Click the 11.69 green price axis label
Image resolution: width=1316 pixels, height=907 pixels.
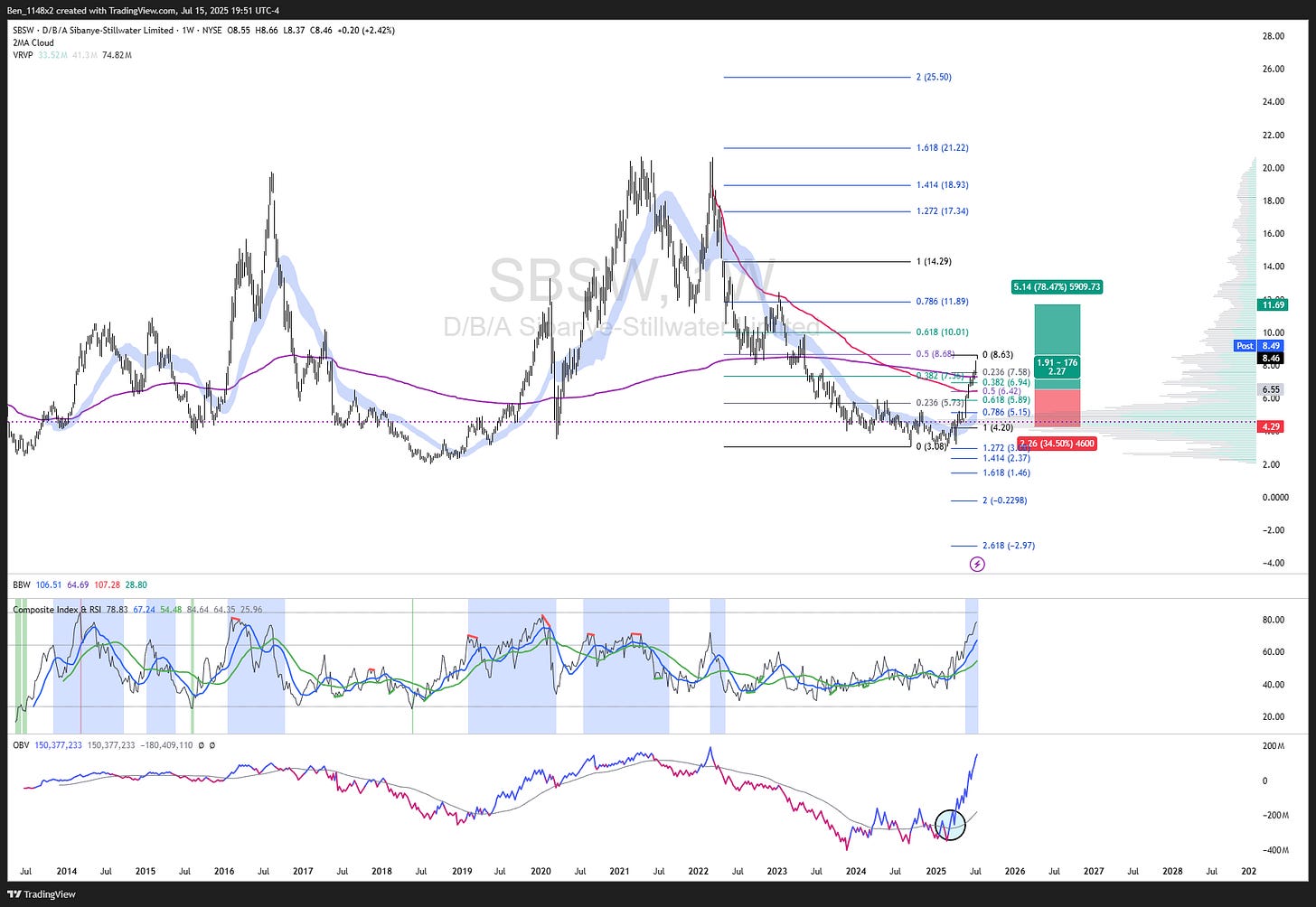click(1272, 305)
